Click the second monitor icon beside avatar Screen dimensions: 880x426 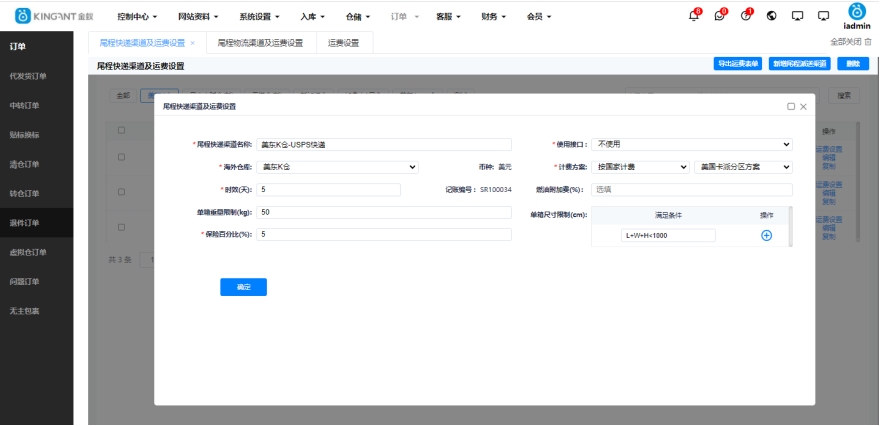pyautogui.click(x=823, y=16)
